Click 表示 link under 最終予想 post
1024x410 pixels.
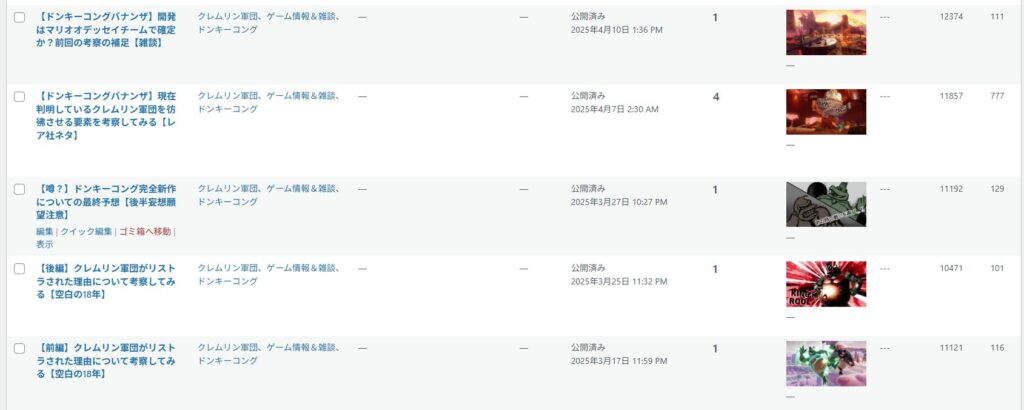[x=44, y=245]
